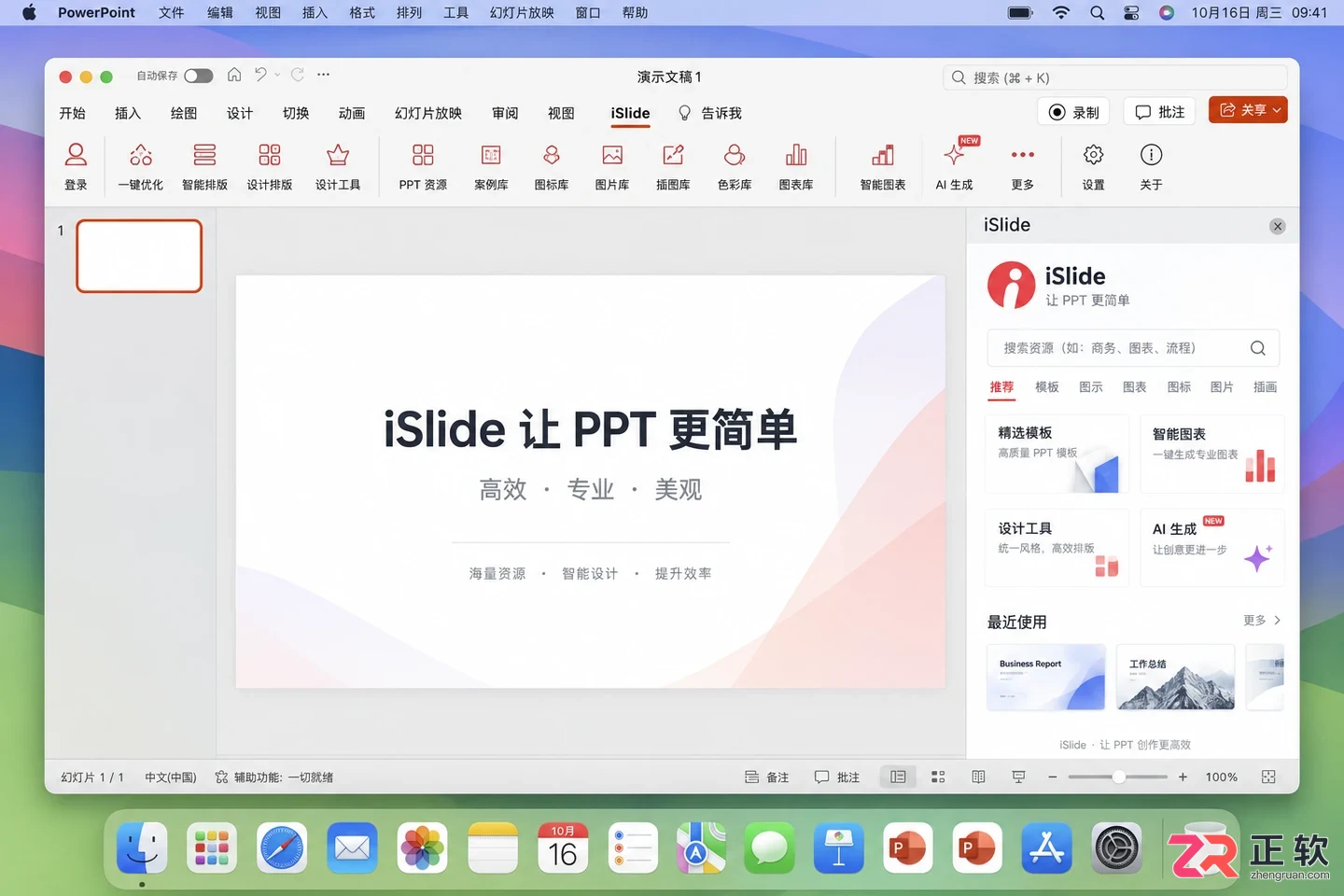Open the 格式 menu in menu bar
Viewport: 1344px width, 896px height.
[362, 12]
